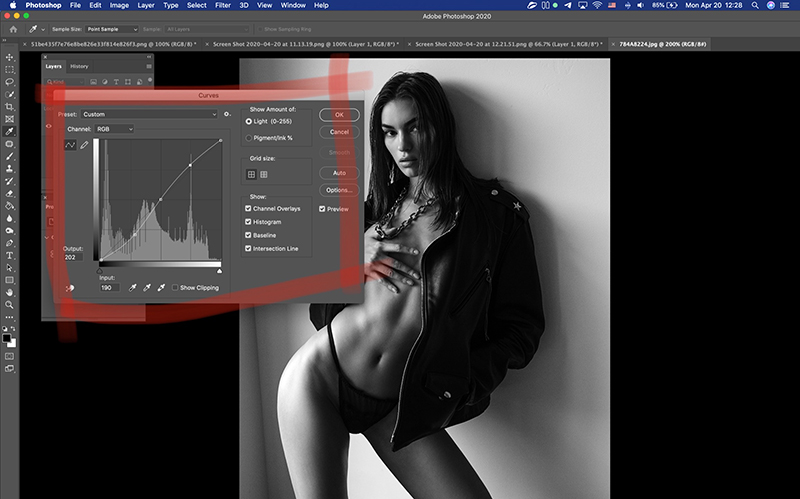Click the Auto button in Curves
Image resolution: width=800 pixels, height=499 pixels.
click(339, 173)
